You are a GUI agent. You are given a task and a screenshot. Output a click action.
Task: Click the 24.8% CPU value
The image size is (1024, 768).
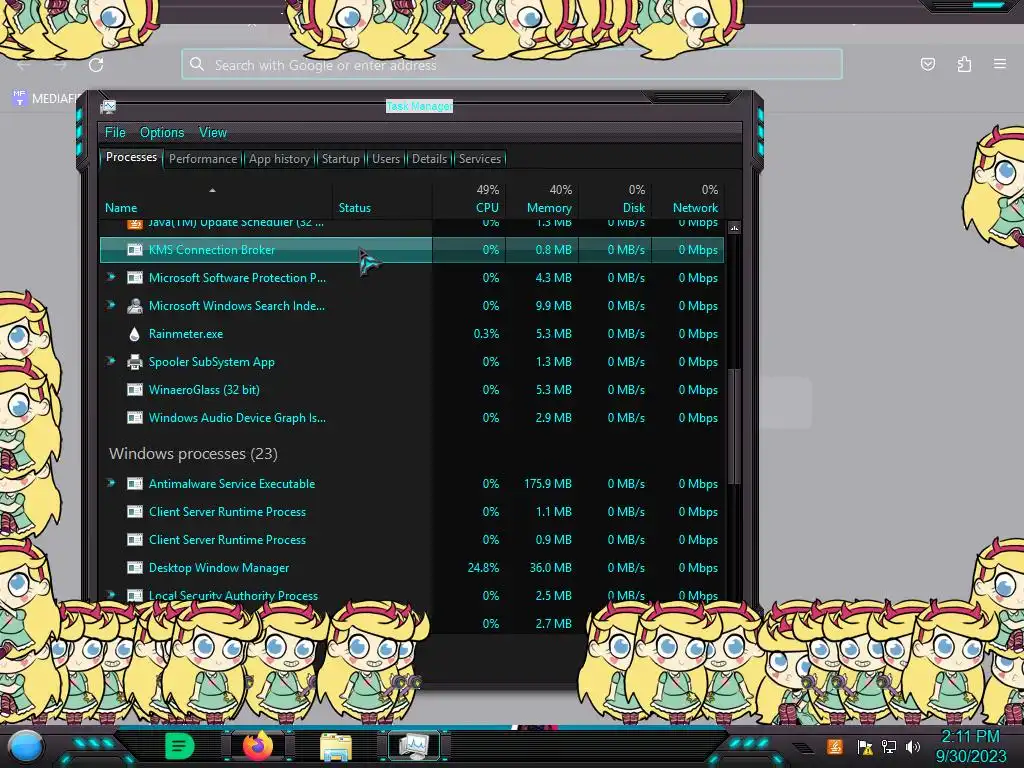pyautogui.click(x=483, y=568)
